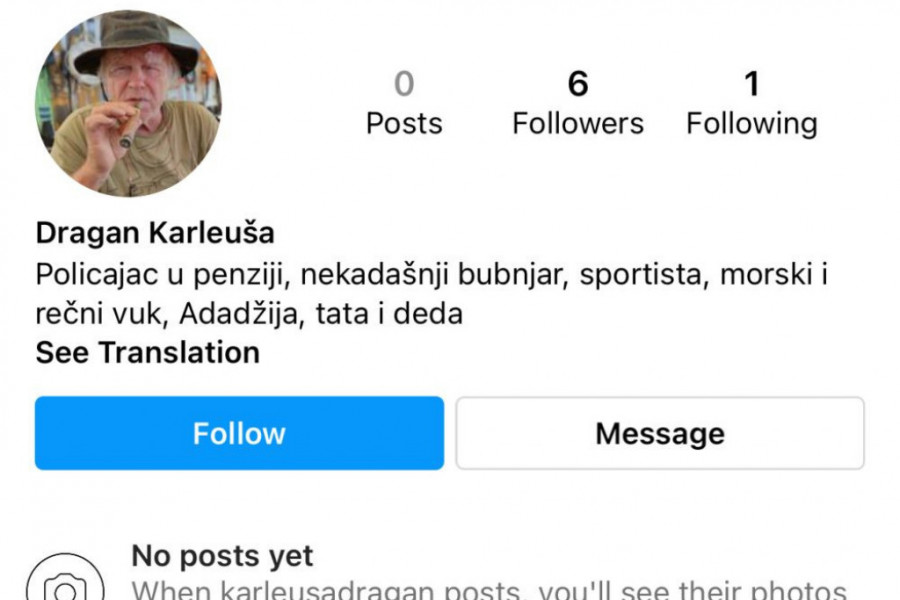Viewport: 900px width, 600px height.
Task: Tap the blue Follow button
Action: [239, 433]
